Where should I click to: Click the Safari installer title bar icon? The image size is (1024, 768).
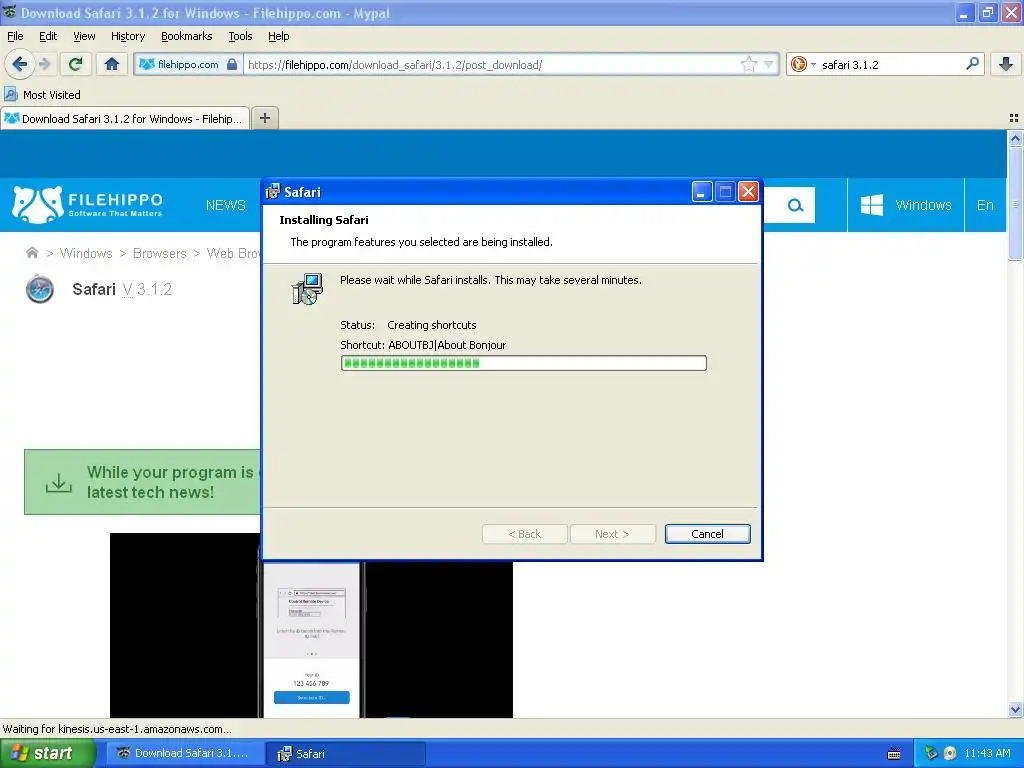point(273,191)
